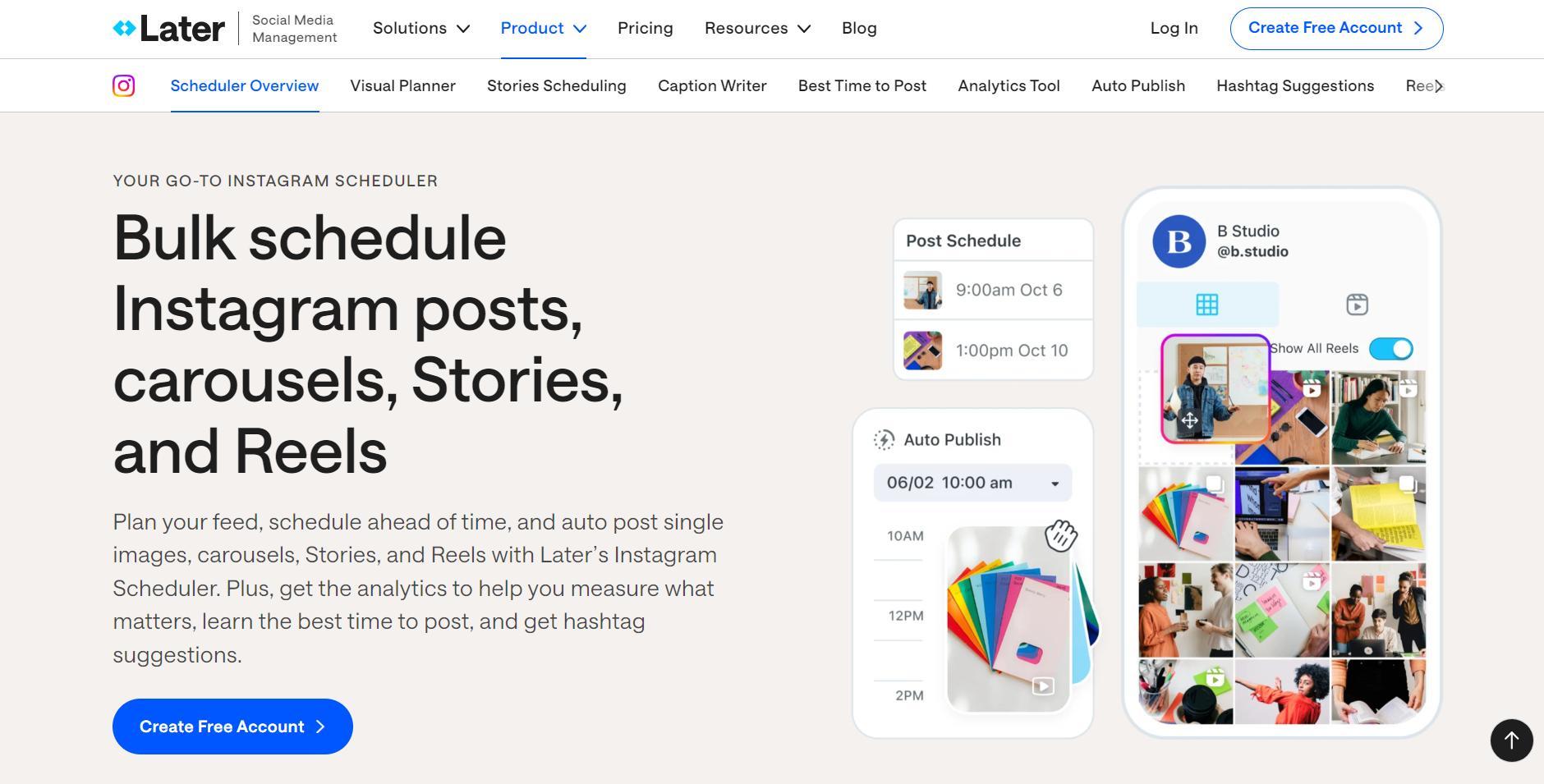Open the Pricing page link

click(x=645, y=29)
